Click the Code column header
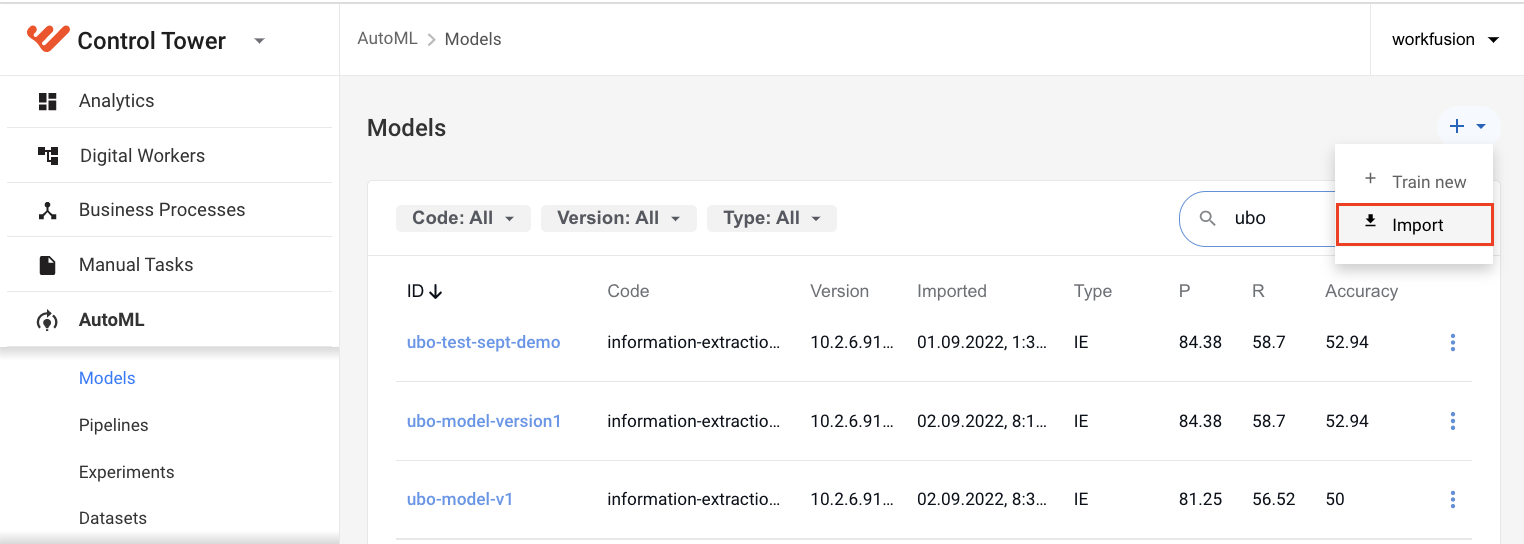 (x=628, y=291)
